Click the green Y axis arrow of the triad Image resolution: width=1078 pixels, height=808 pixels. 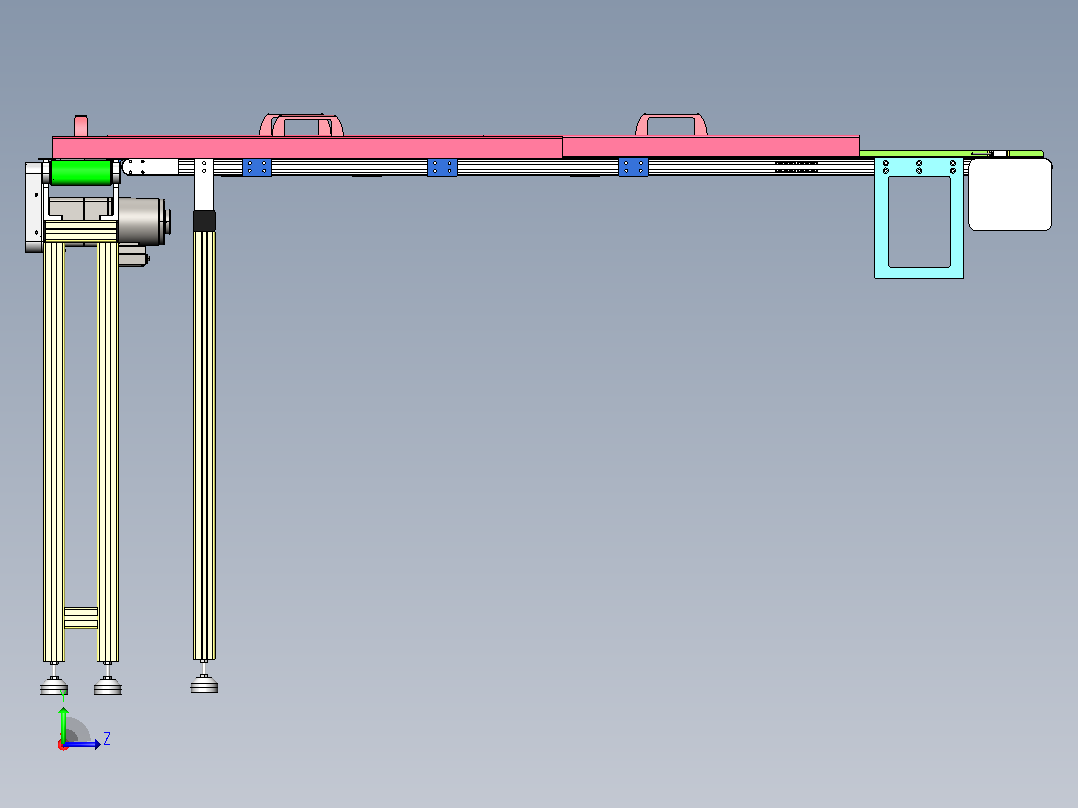coord(64,724)
